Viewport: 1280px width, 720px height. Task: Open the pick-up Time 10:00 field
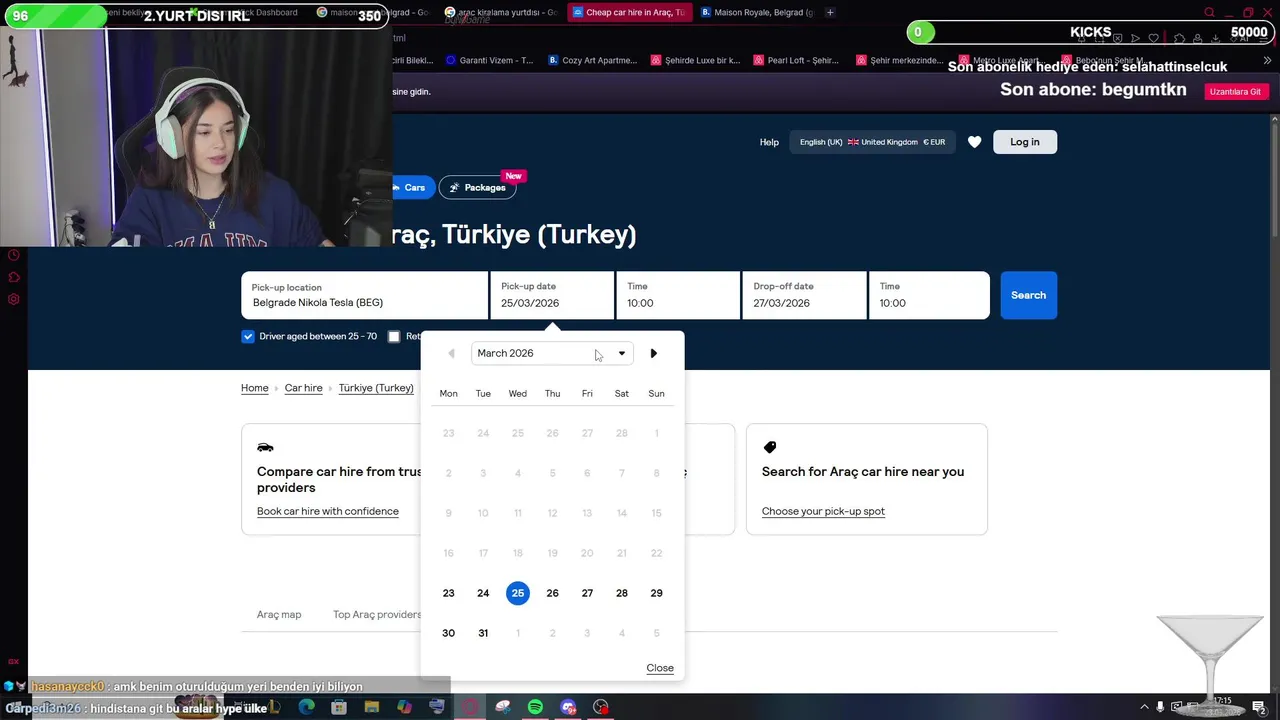click(x=678, y=295)
